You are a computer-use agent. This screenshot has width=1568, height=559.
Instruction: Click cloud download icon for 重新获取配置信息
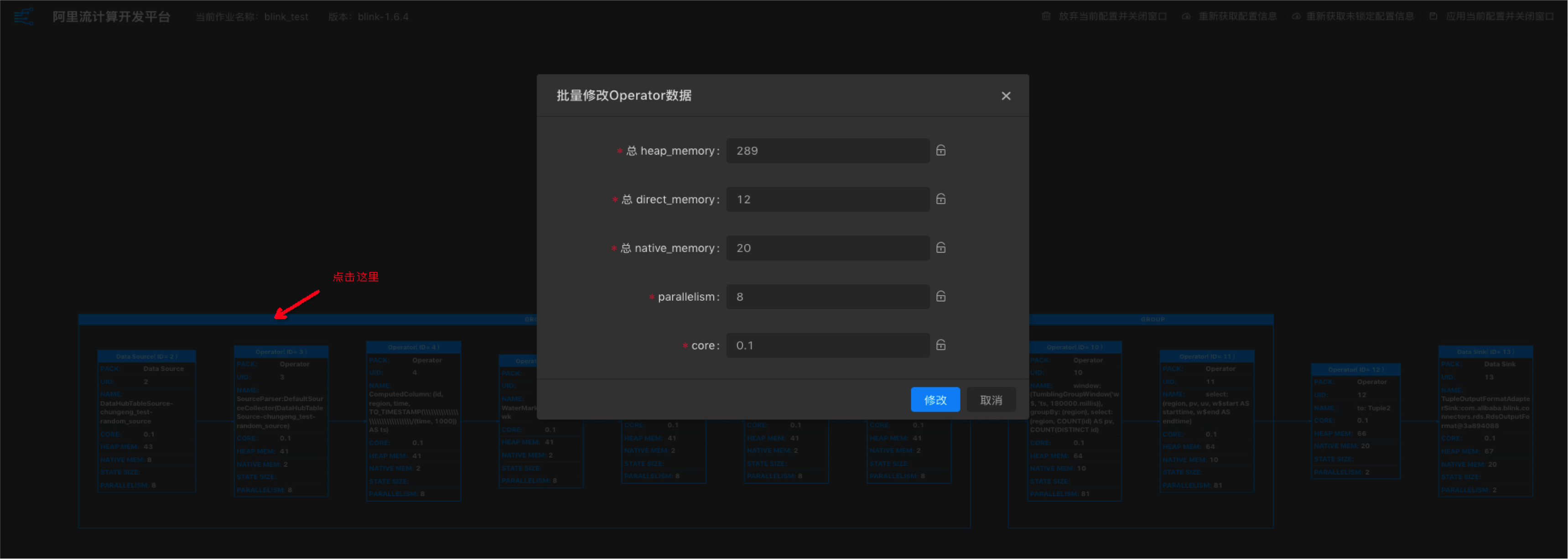[1186, 16]
